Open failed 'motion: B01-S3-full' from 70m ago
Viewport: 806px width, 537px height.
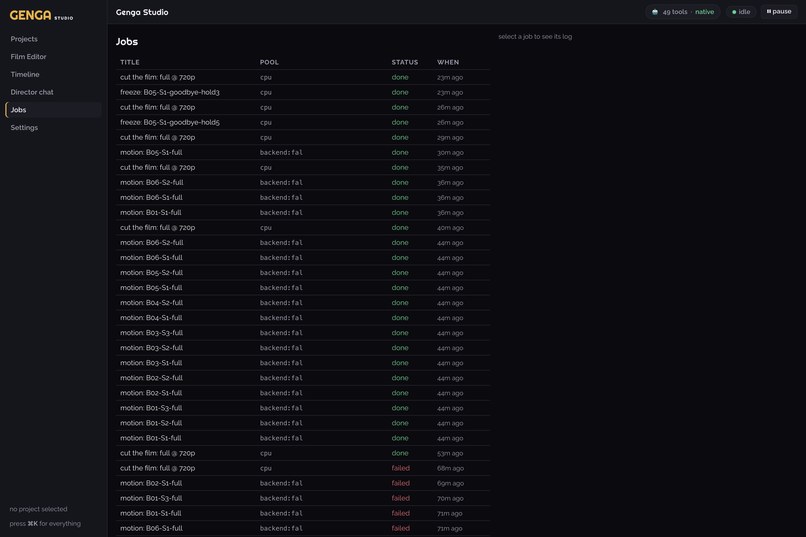[303, 498]
